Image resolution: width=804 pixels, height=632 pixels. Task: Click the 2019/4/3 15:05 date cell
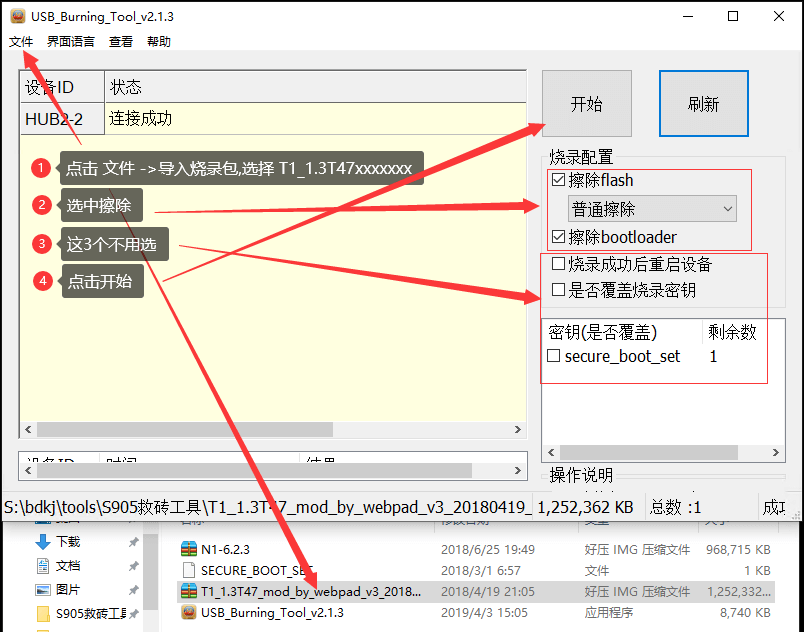pos(484,613)
